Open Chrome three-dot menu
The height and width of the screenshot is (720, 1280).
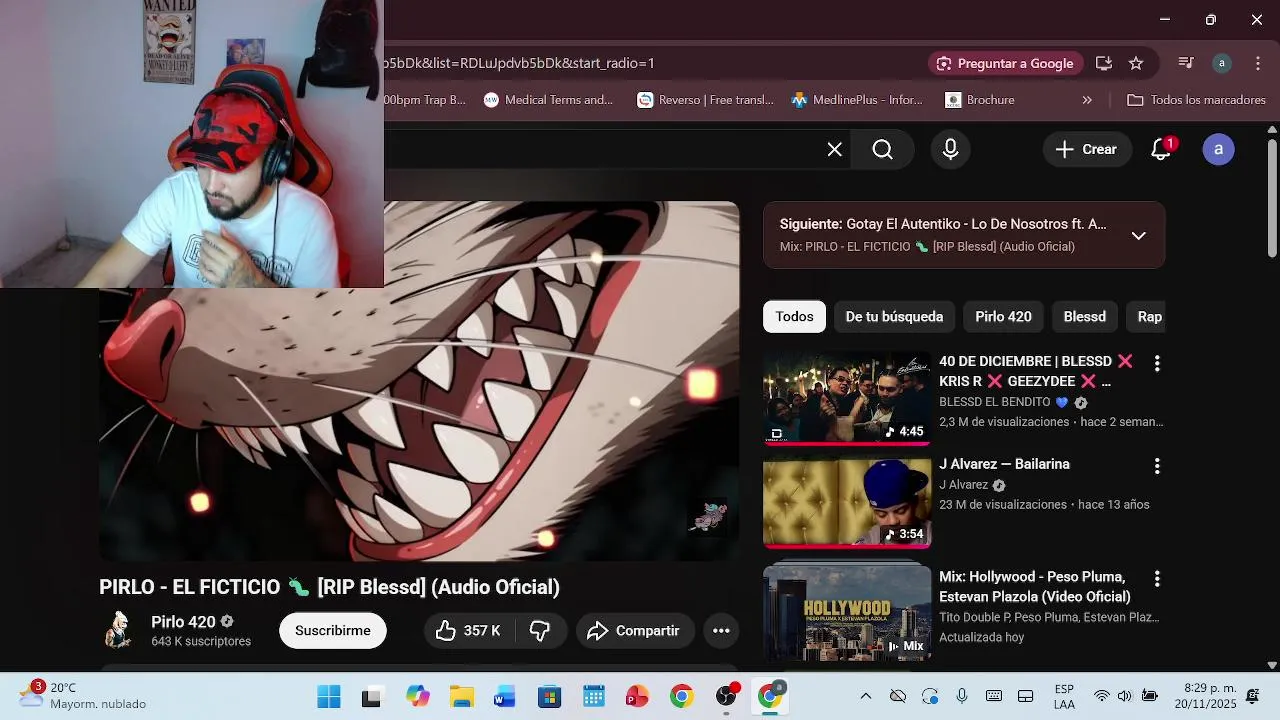click(1257, 63)
